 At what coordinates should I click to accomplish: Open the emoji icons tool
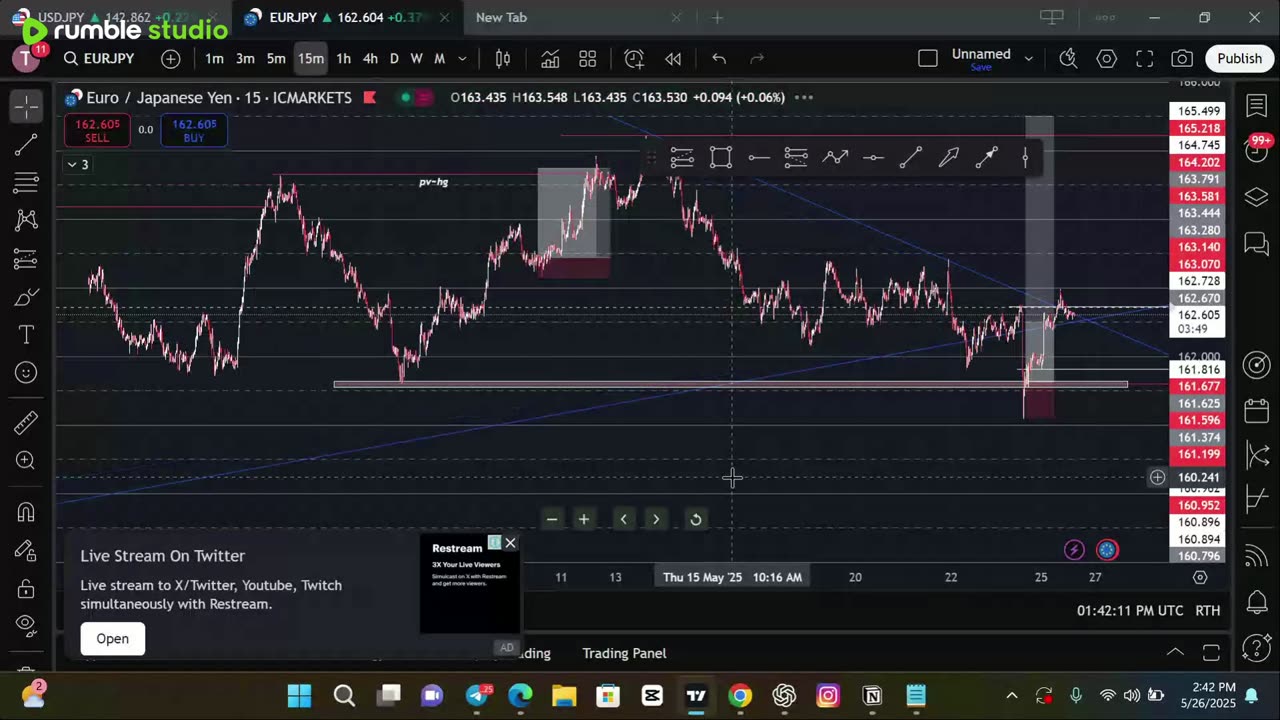(x=27, y=373)
